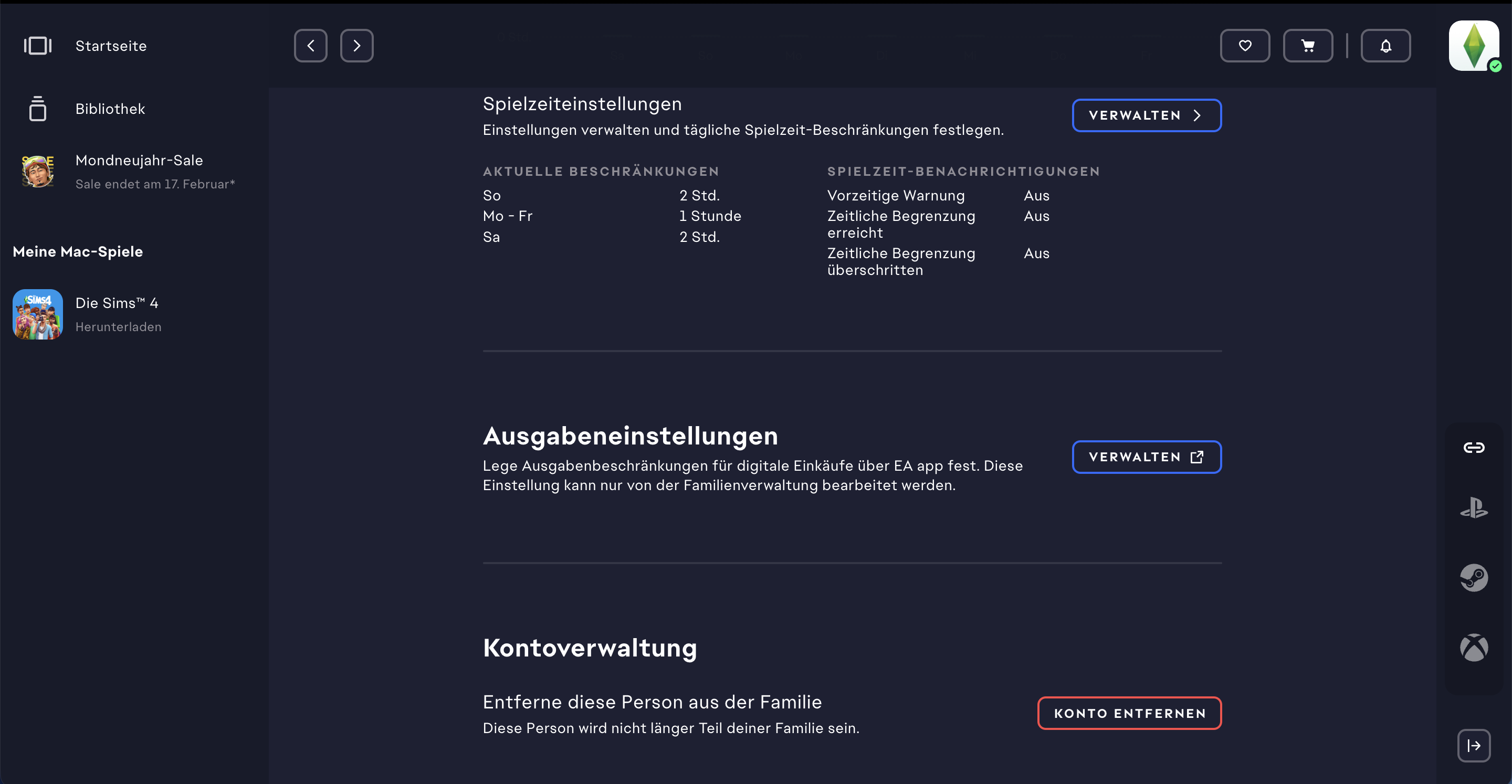
Task: Collapse the right side panel arrow
Action: click(x=1473, y=746)
